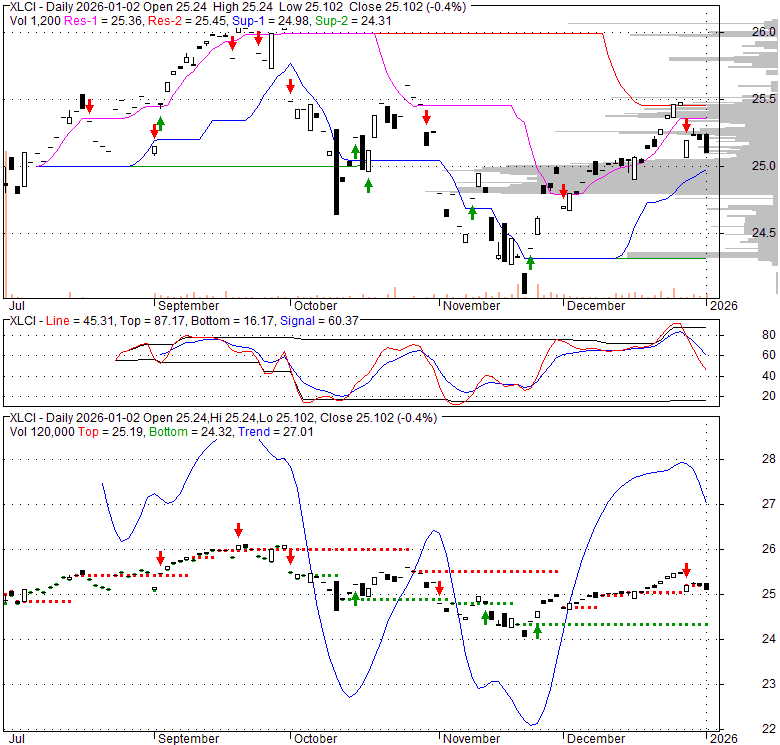Click the red sell arrow in late December on price chart
780x745 pixels.
(686, 125)
